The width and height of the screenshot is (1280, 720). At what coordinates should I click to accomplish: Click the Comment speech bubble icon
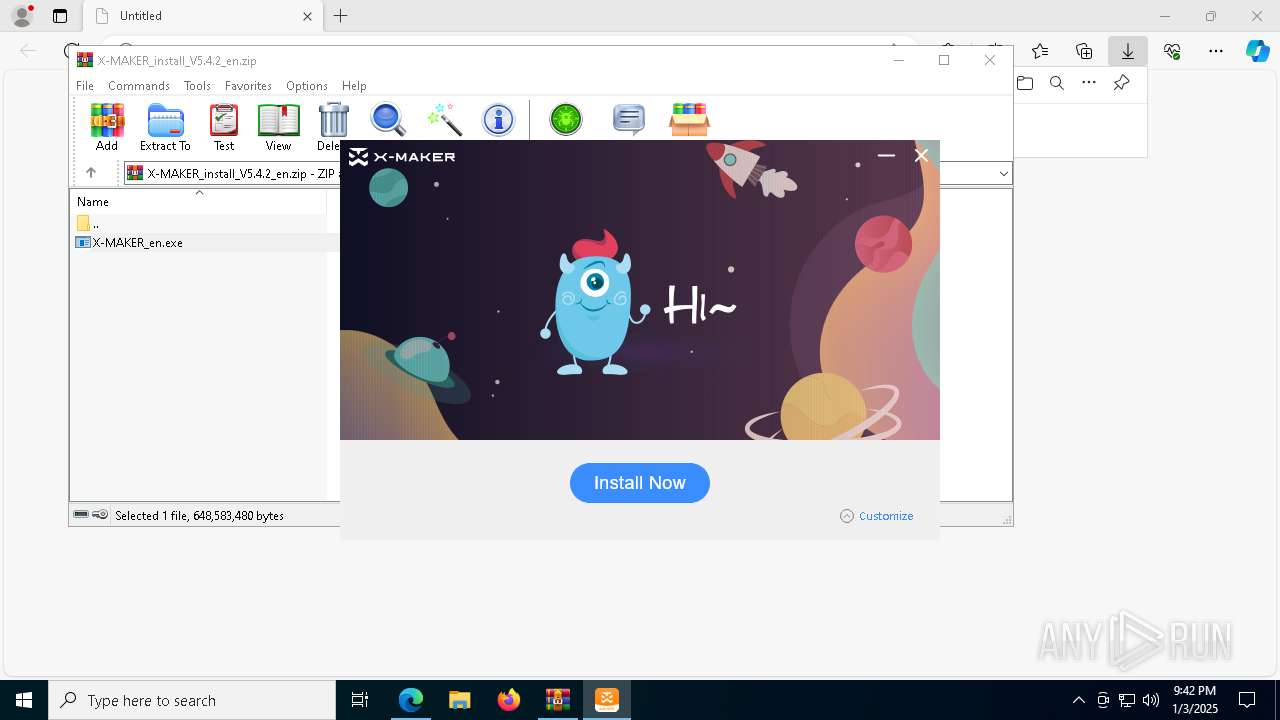(628, 119)
